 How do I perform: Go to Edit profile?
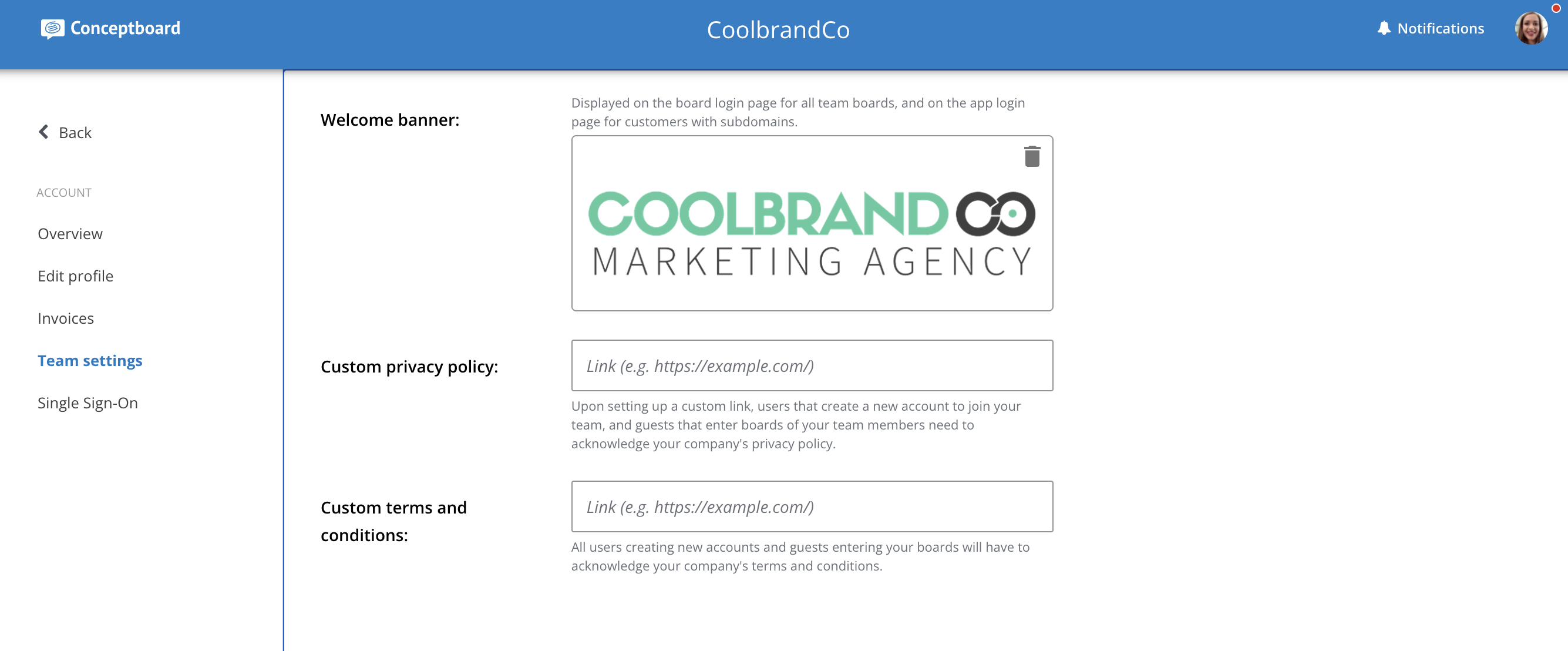coord(76,276)
